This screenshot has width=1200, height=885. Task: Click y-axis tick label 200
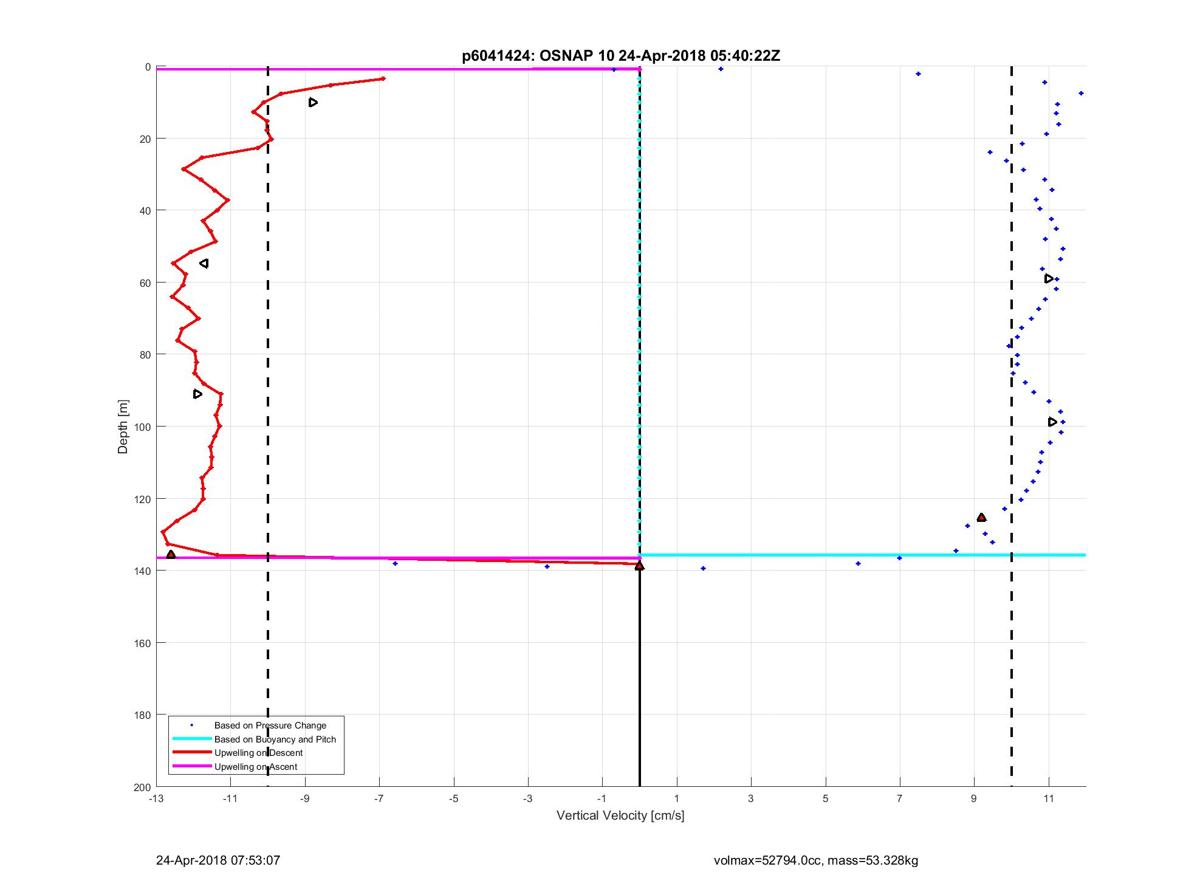point(142,787)
